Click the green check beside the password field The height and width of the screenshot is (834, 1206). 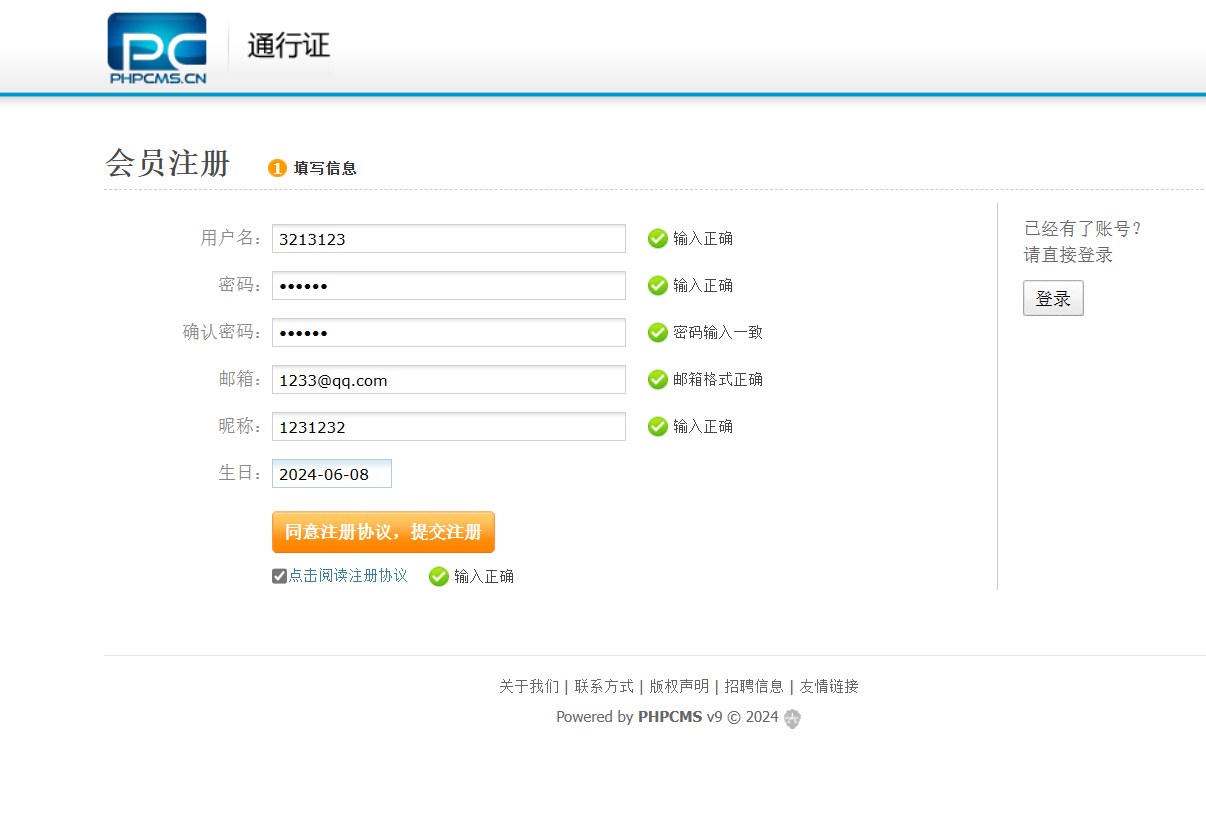(x=658, y=285)
